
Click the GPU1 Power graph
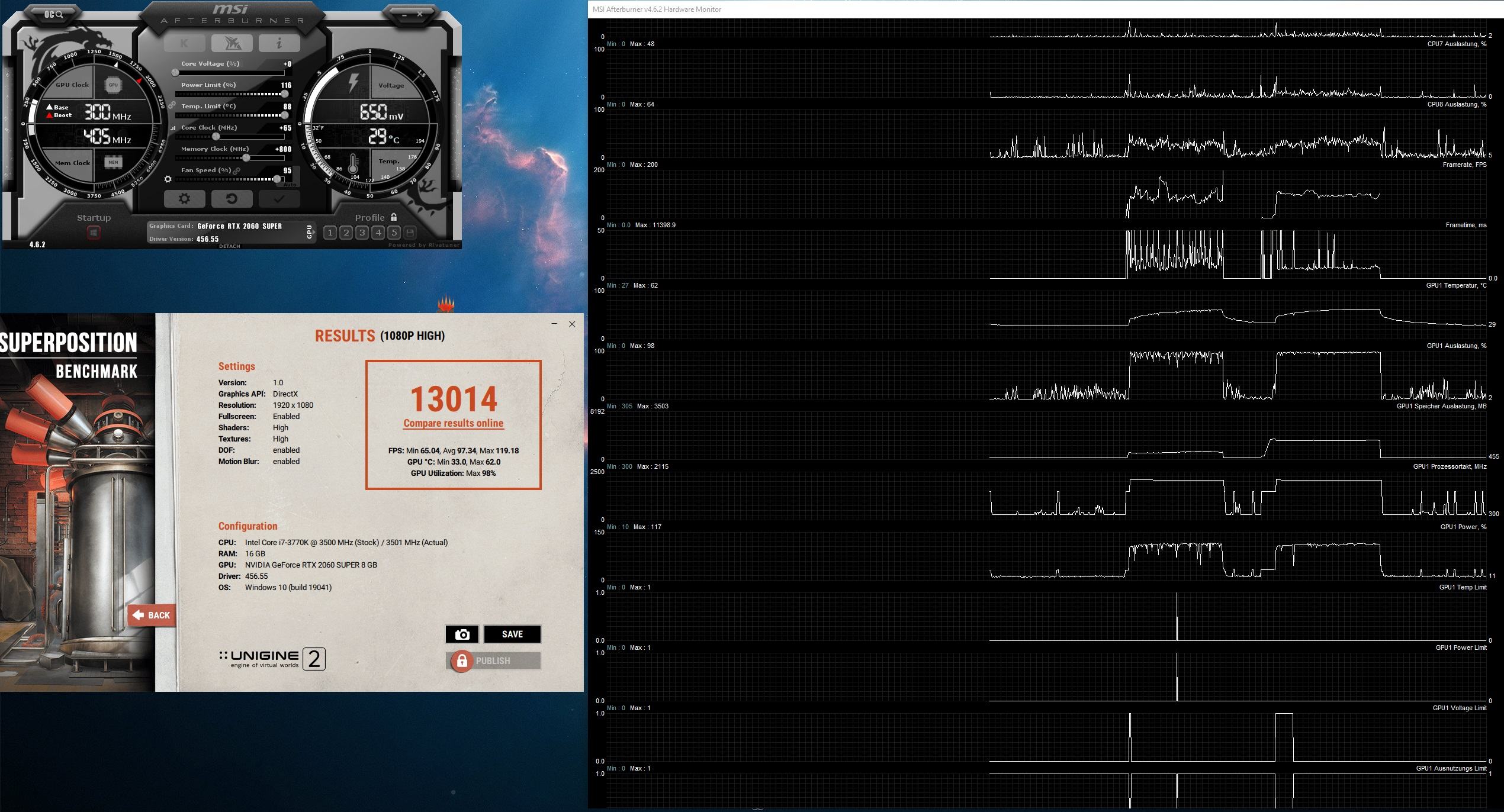click(1047, 556)
